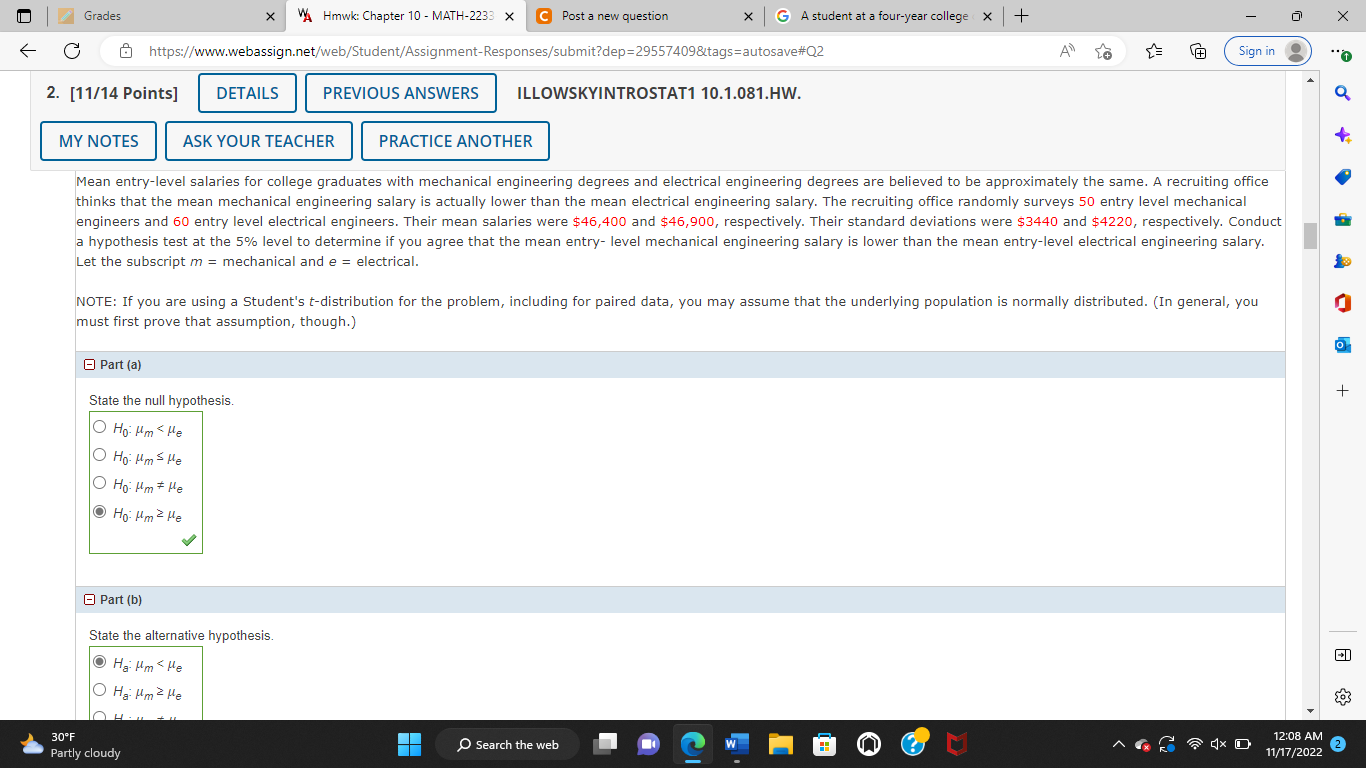
Task: Add this page to favorites star
Action: pyautogui.click(x=1104, y=51)
